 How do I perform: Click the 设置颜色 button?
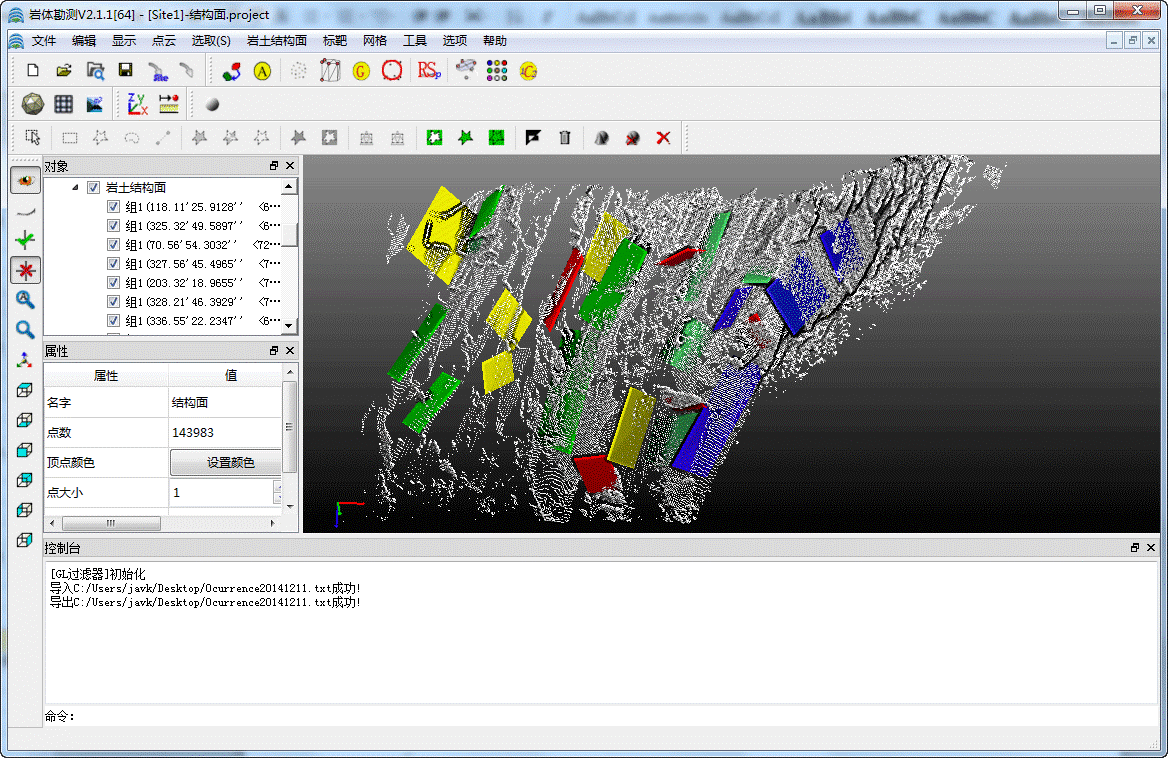click(x=230, y=463)
